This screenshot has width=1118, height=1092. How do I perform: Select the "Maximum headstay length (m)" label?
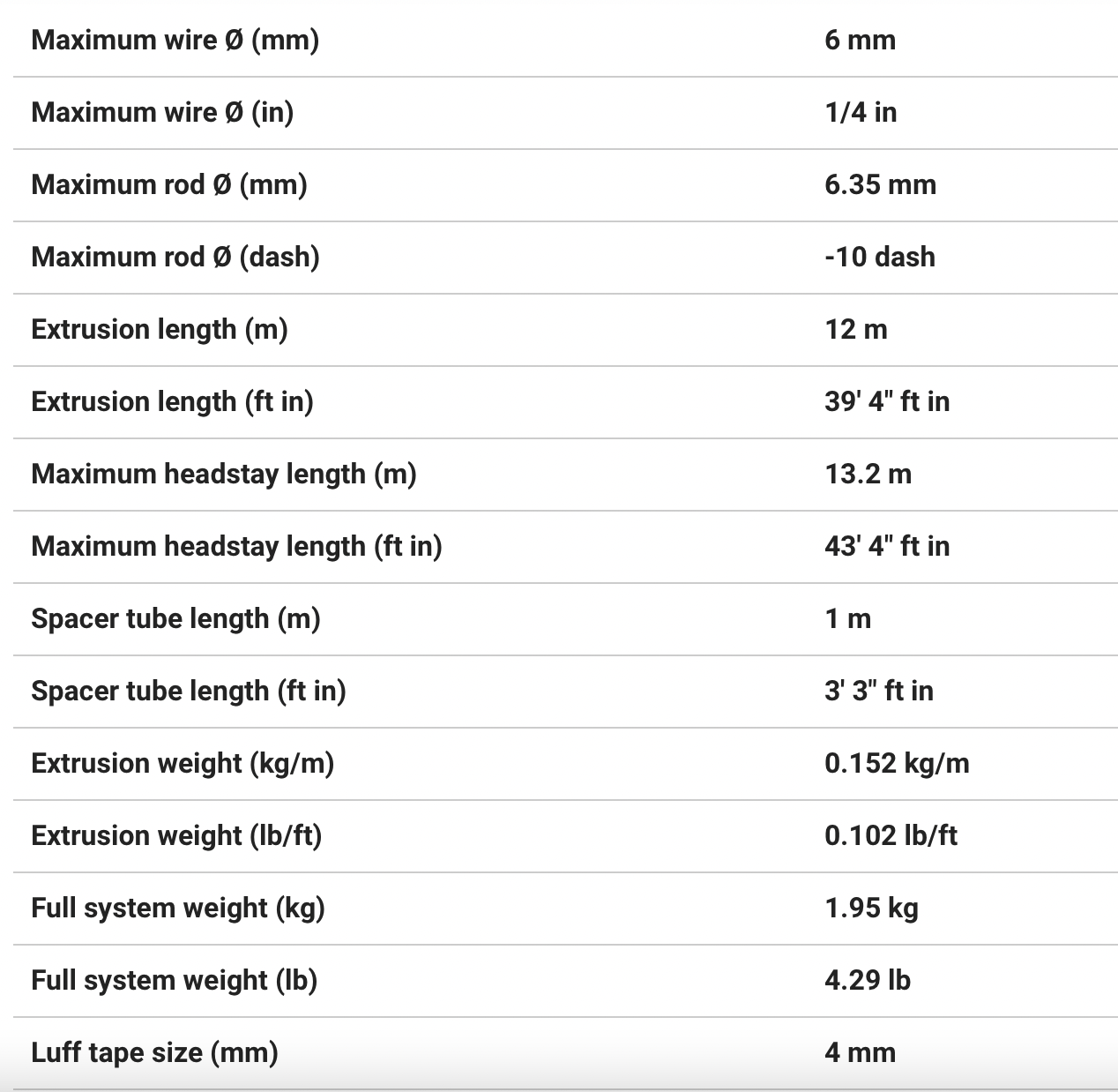[224, 475]
